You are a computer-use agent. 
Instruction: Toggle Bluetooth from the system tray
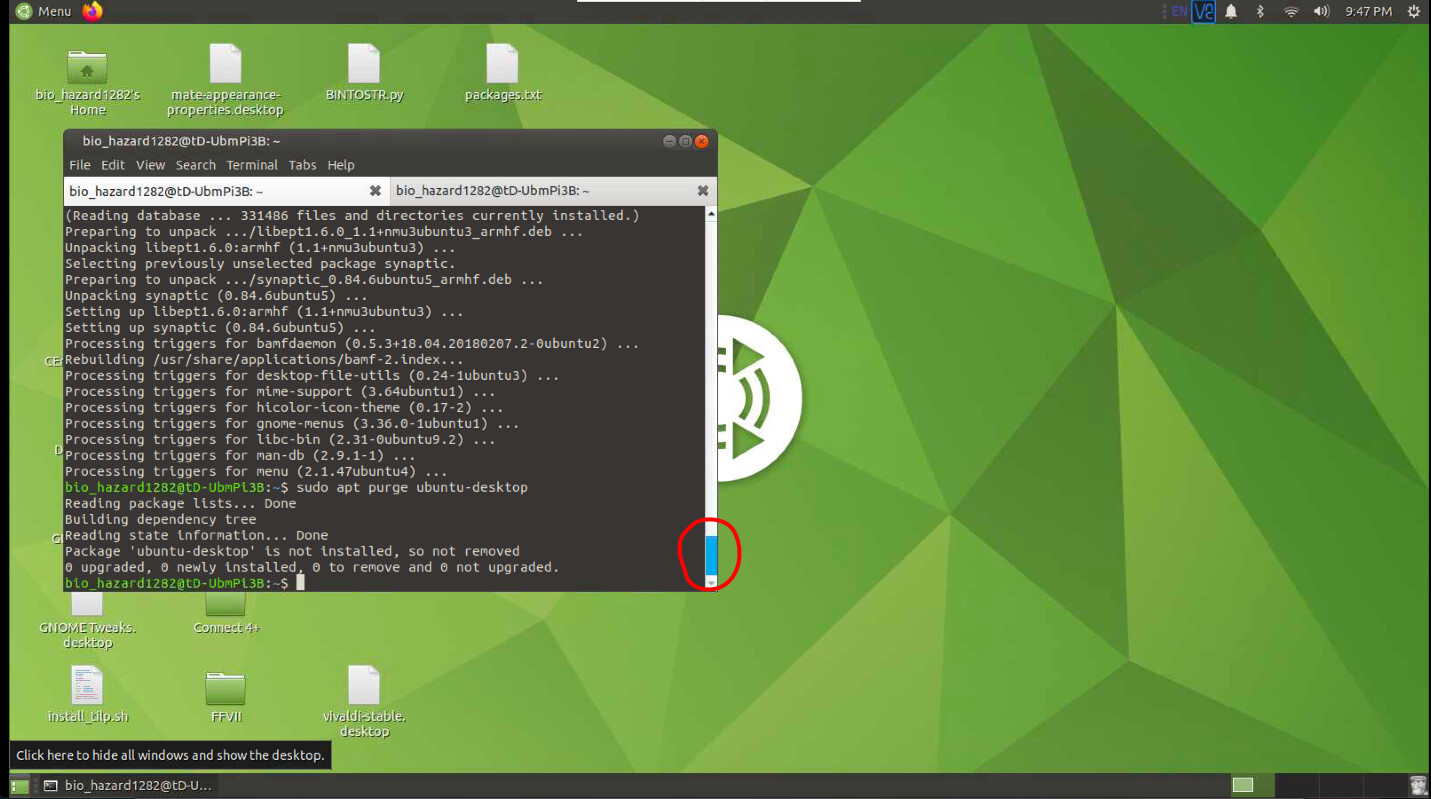coord(1259,11)
